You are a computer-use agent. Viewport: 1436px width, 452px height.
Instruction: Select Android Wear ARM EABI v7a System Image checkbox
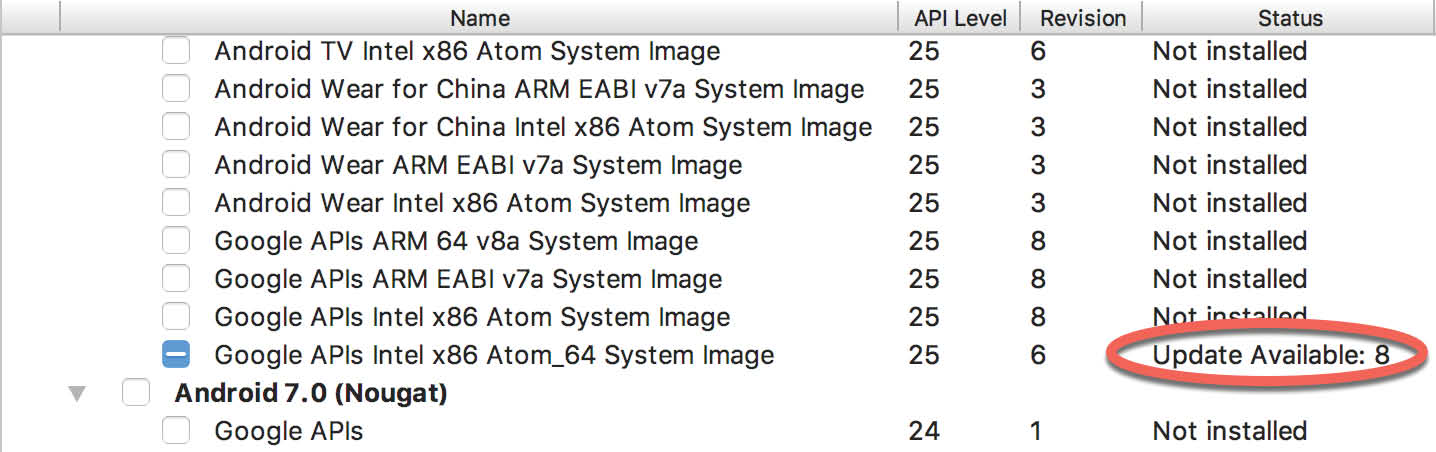click(x=176, y=165)
